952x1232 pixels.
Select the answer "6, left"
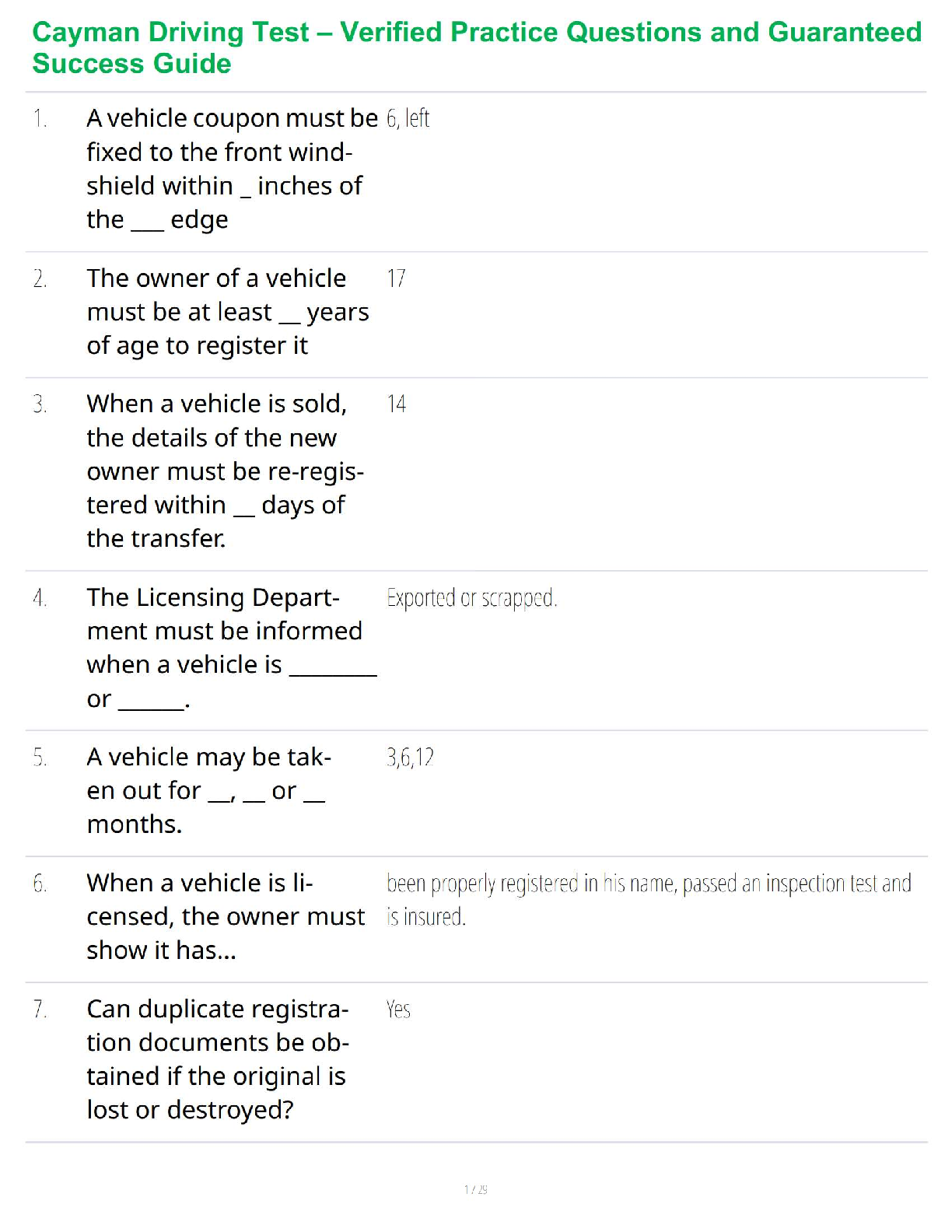click(408, 118)
